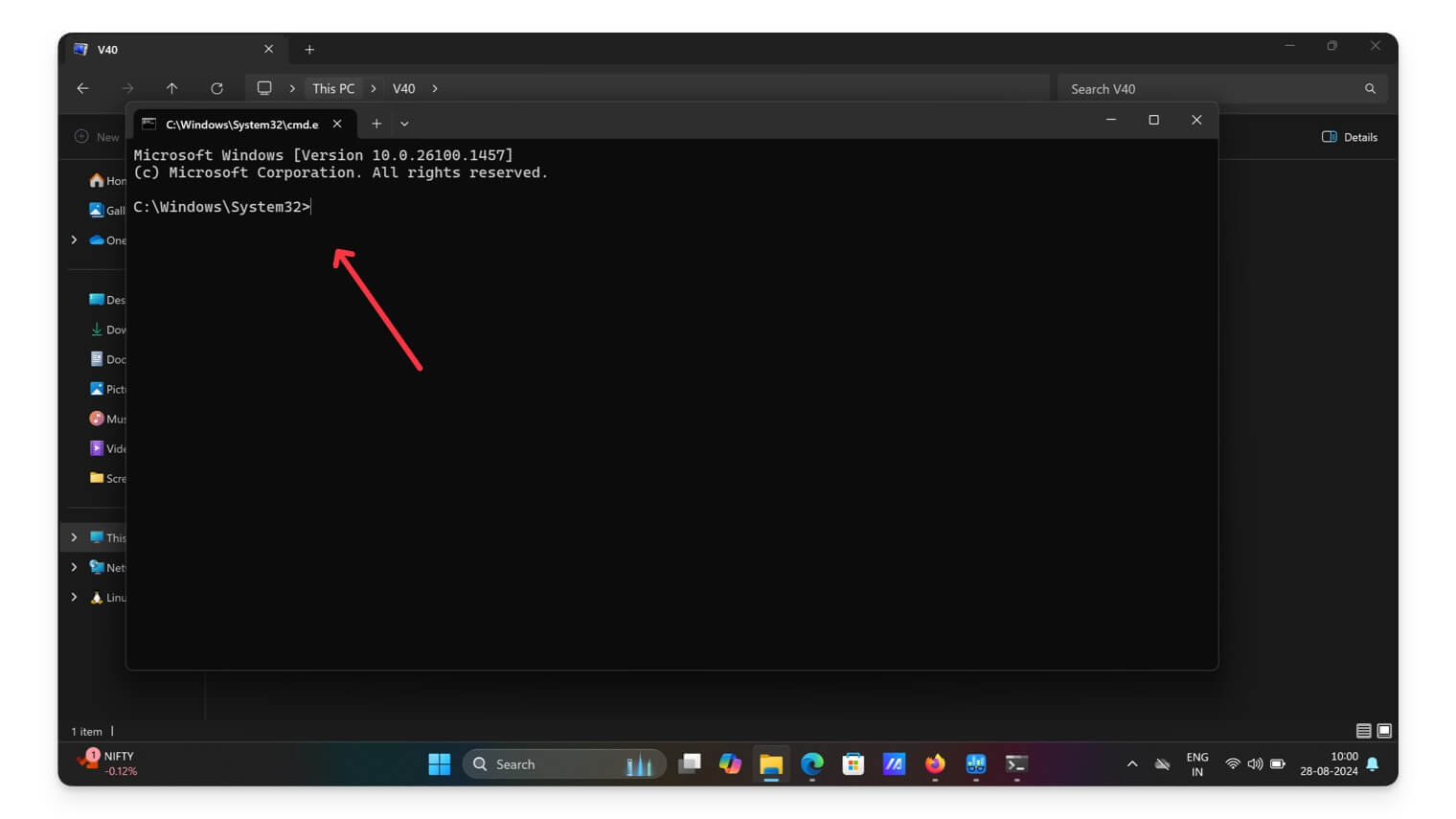Open Videos in the navigation pane
The width and height of the screenshot is (1456, 819).
[107, 447]
